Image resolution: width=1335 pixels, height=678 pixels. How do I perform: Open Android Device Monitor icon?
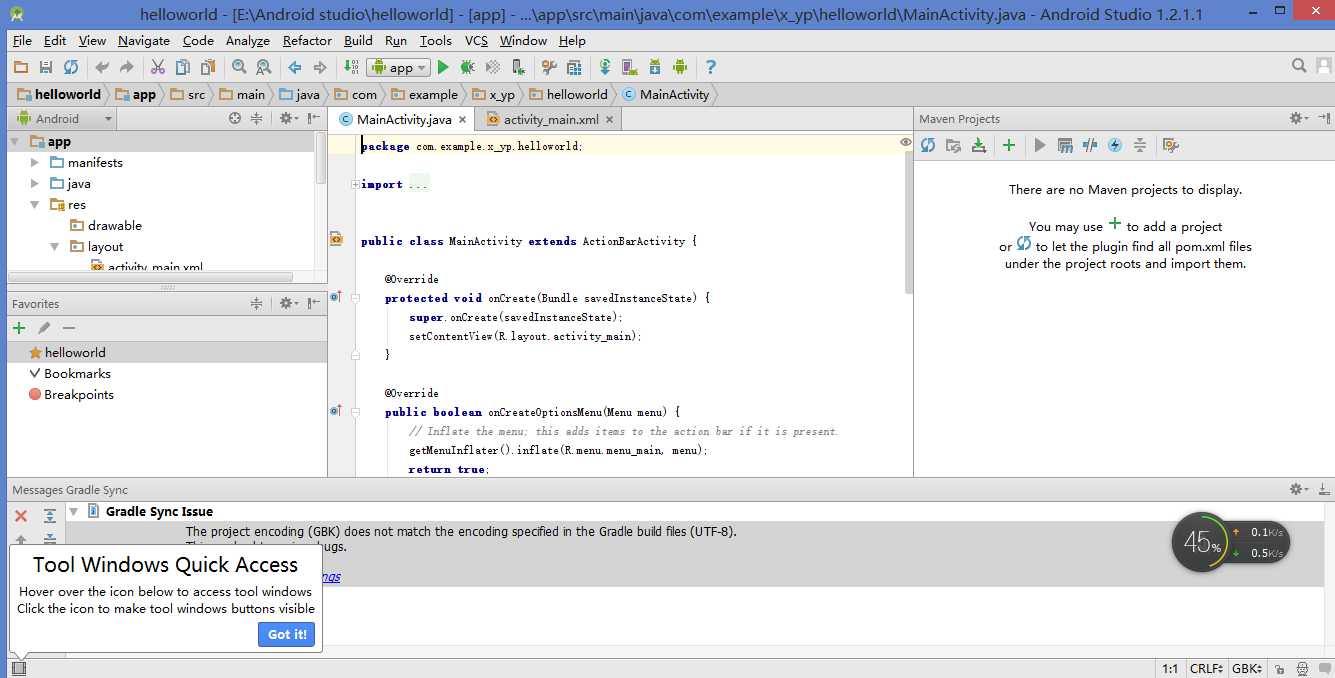[680, 67]
